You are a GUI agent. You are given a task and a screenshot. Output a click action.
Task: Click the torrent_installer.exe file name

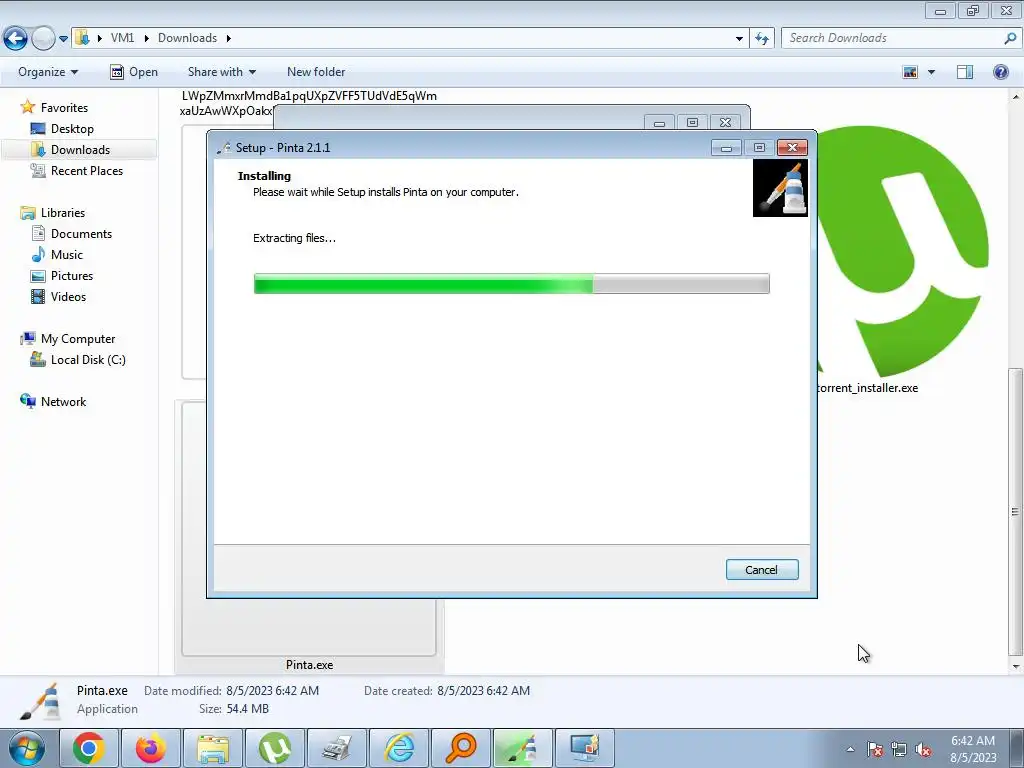(868, 388)
